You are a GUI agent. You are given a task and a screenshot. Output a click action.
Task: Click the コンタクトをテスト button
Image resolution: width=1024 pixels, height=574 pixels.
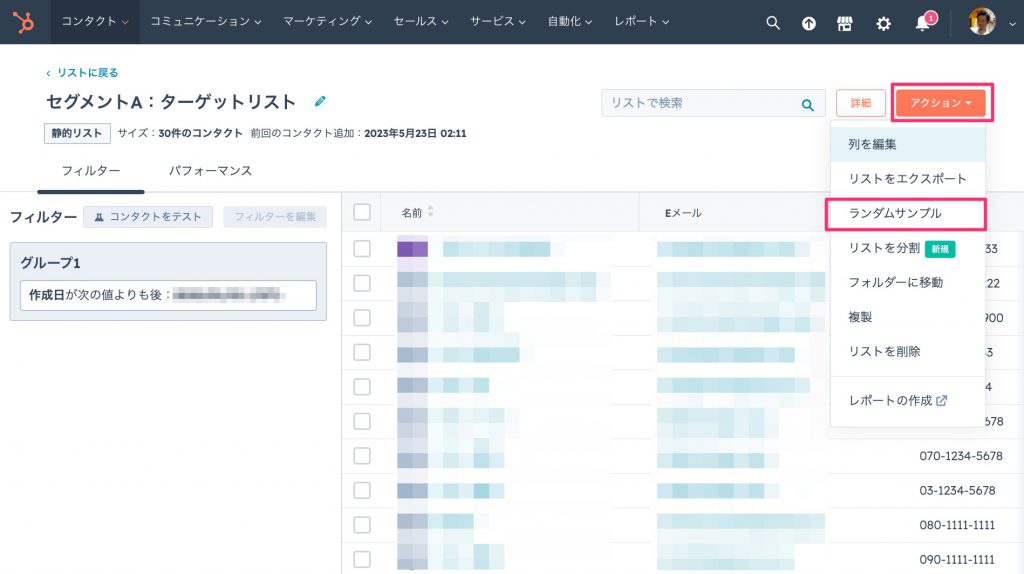click(x=148, y=217)
